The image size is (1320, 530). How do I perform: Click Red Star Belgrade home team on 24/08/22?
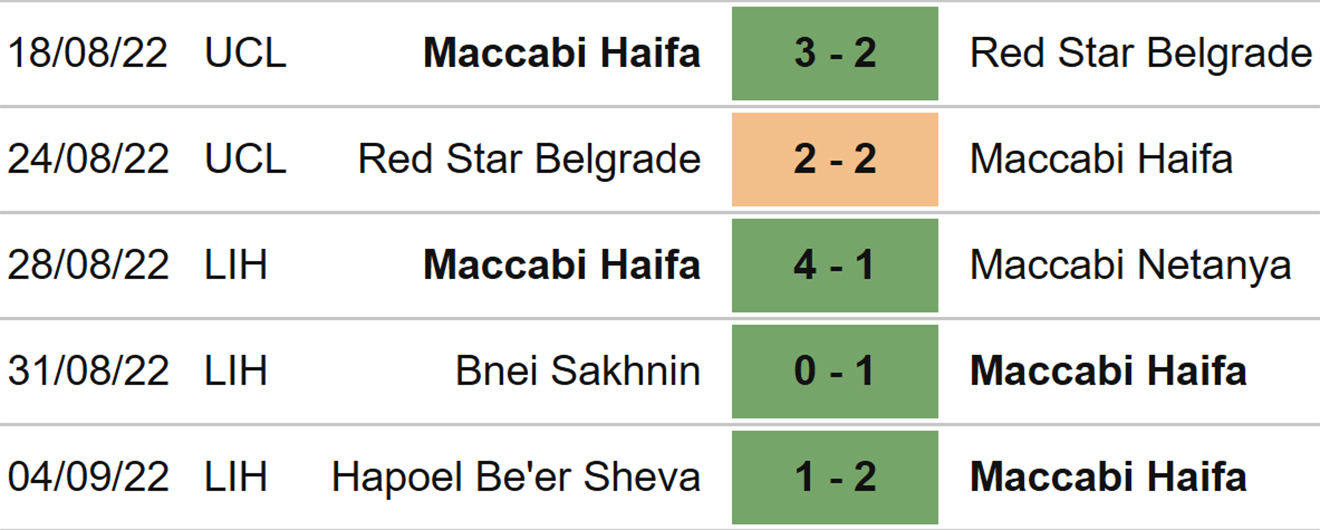529,160
